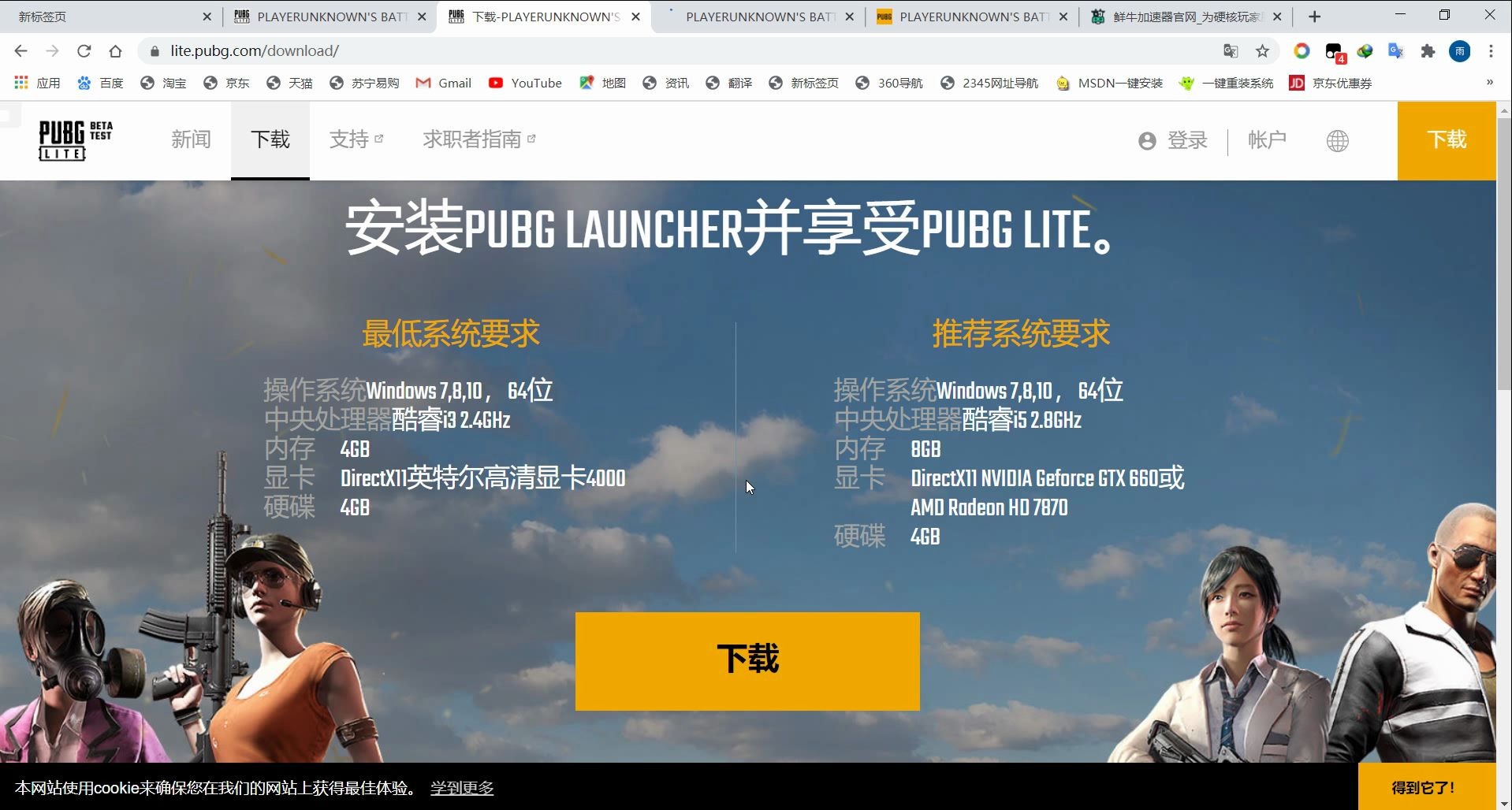Open the 新标签页 bookmark
Viewport: 1512px width, 810px height.
803,83
